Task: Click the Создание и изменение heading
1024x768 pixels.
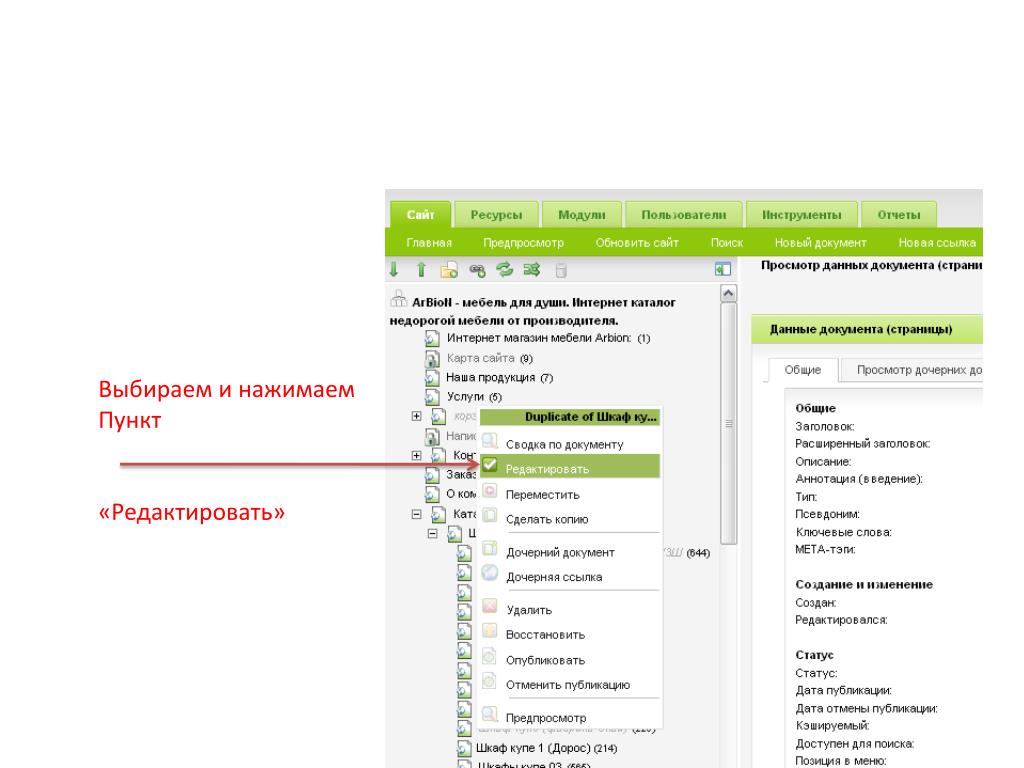Action: click(863, 584)
